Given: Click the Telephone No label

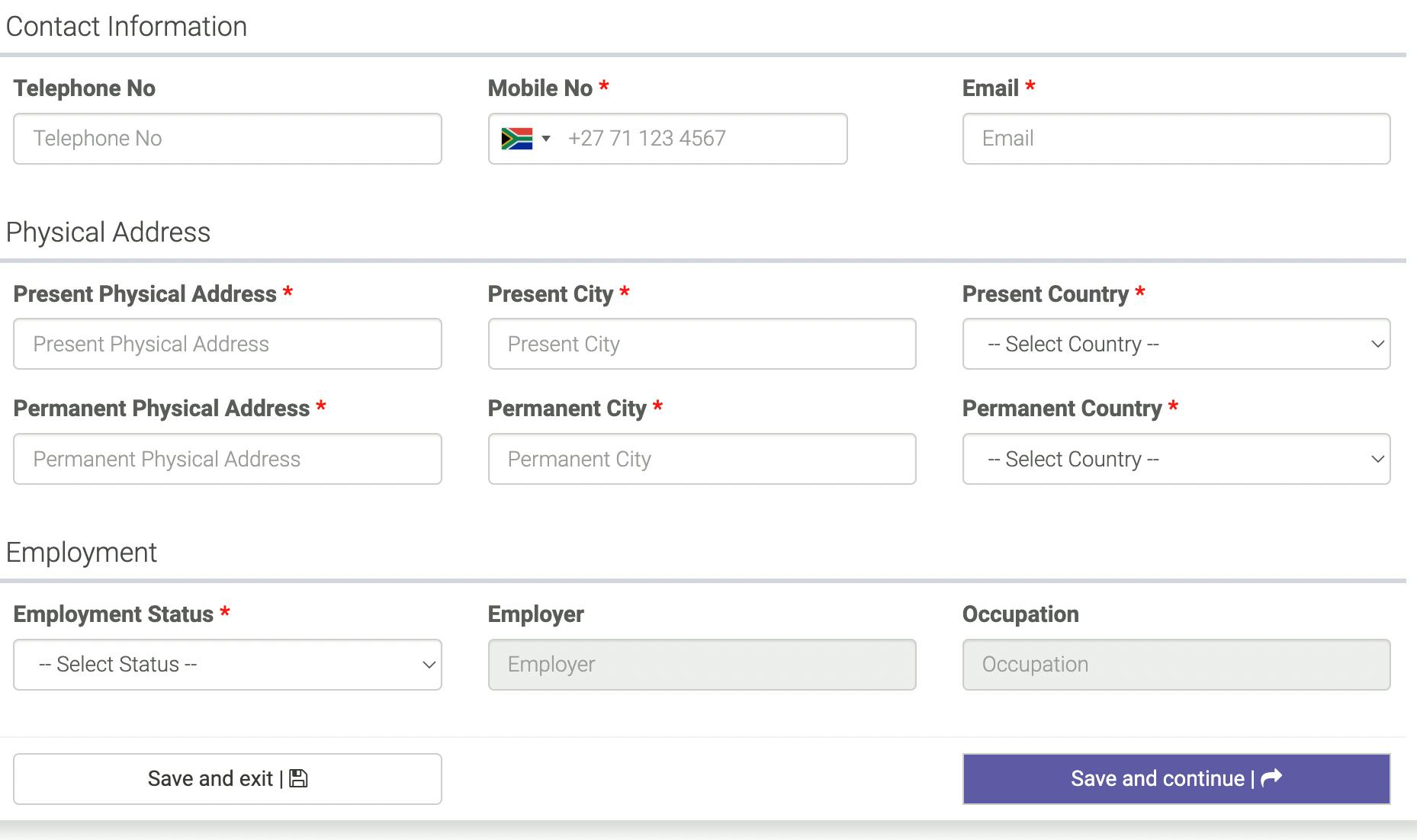Looking at the screenshot, I should (85, 88).
